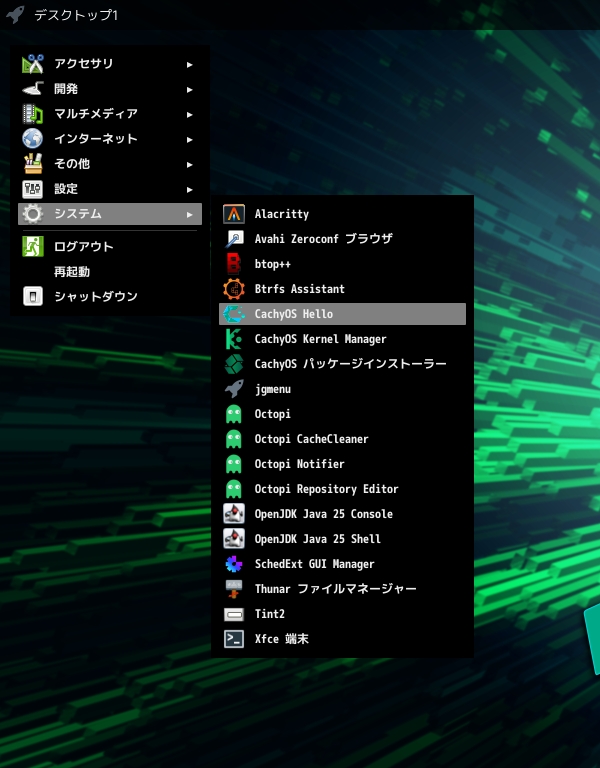Select the Btrfs Assistant entry

tap(342, 289)
